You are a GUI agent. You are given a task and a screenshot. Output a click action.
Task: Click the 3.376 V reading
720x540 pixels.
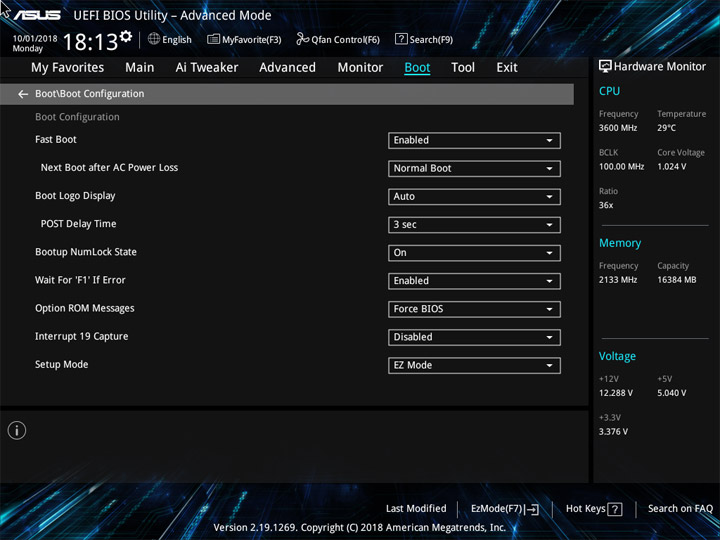[613, 432]
